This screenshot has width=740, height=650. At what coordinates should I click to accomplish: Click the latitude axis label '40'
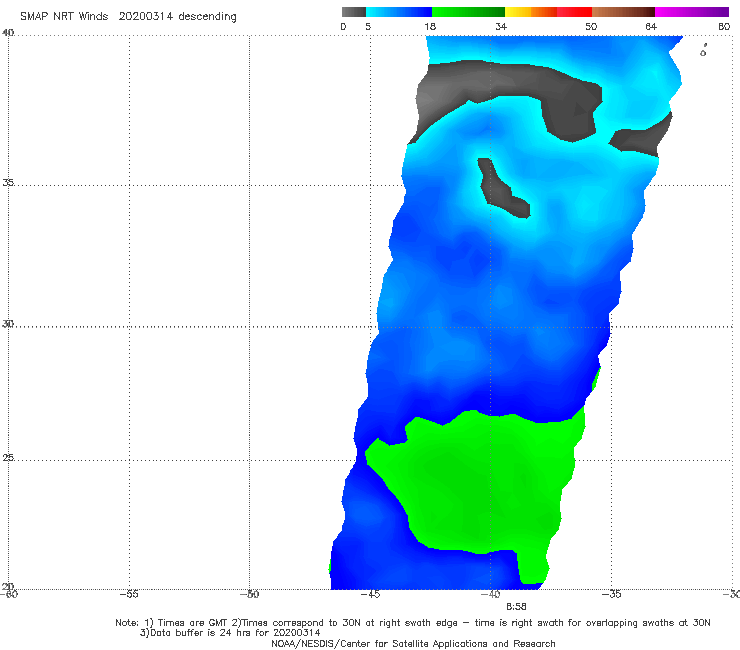pyautogui.click(x=8, y=33)
